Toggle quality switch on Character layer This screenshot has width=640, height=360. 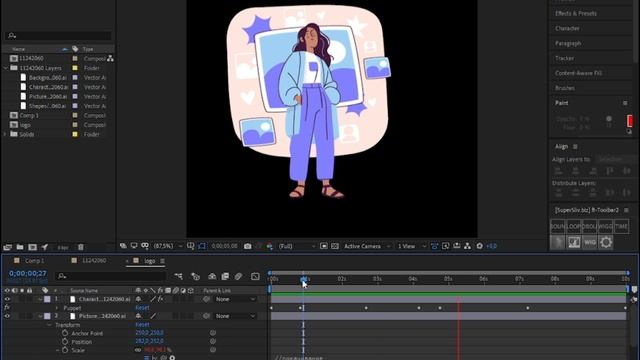[153, 299]
